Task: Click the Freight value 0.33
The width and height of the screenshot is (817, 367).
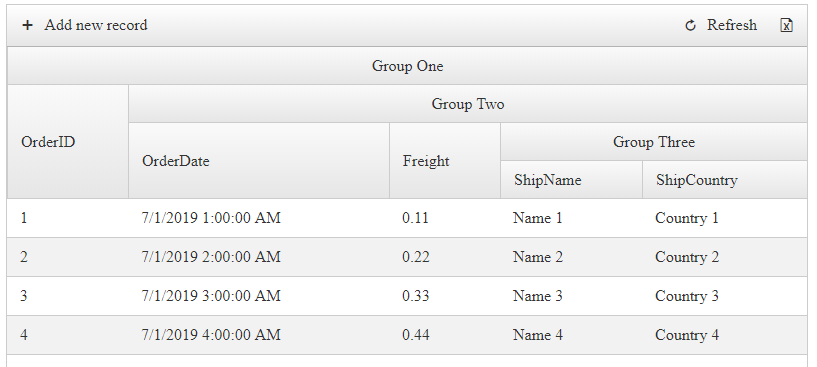Action: [445, 296]
